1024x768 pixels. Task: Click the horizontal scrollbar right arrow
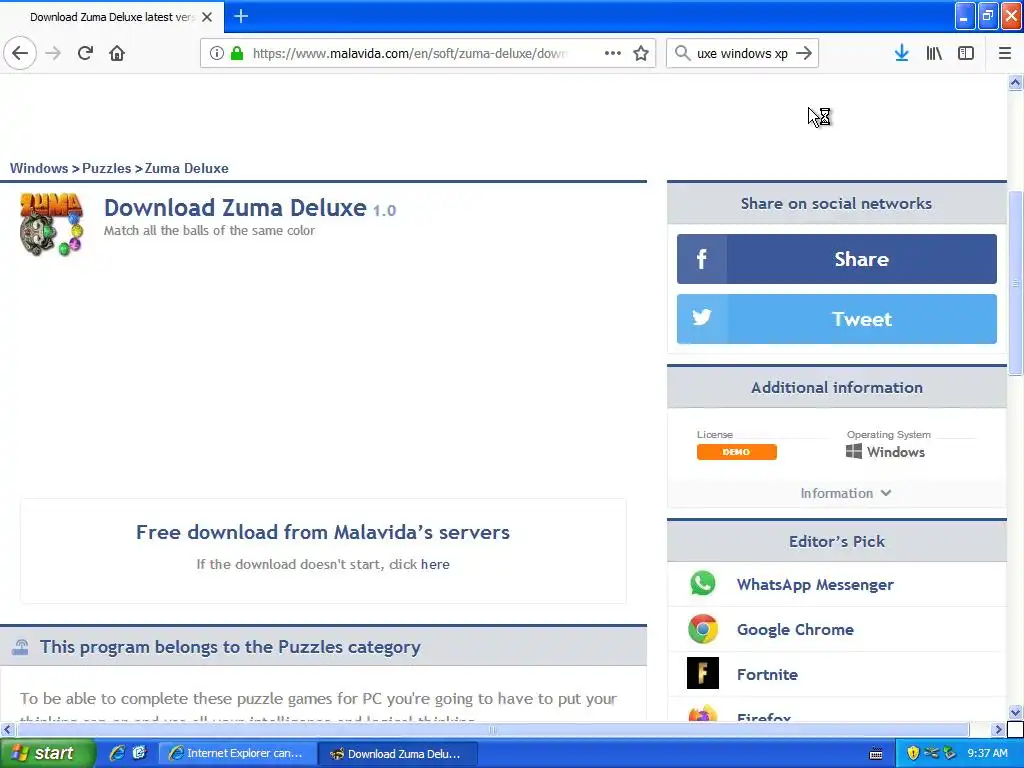998,729
